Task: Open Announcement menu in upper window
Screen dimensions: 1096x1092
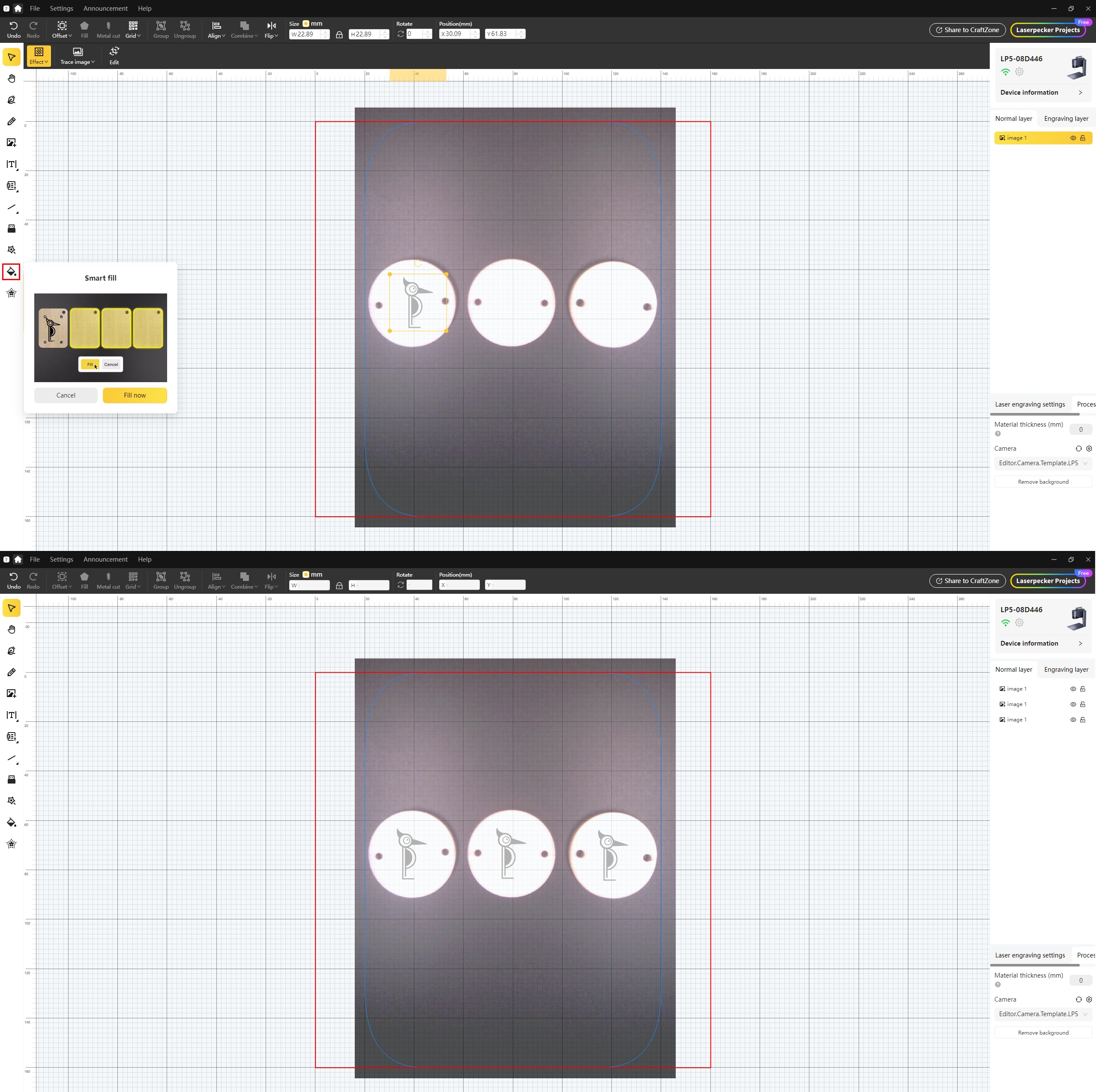Action: click(105, 9)
